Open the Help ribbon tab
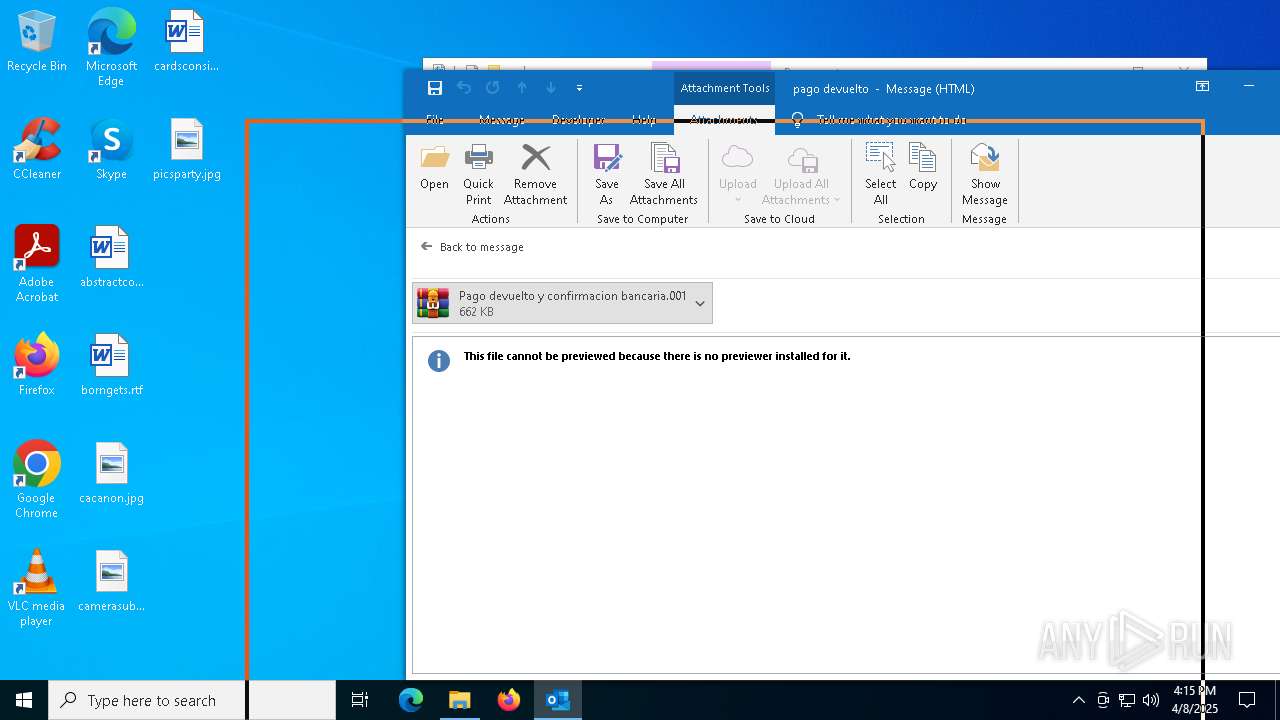 tap(644, 119)
